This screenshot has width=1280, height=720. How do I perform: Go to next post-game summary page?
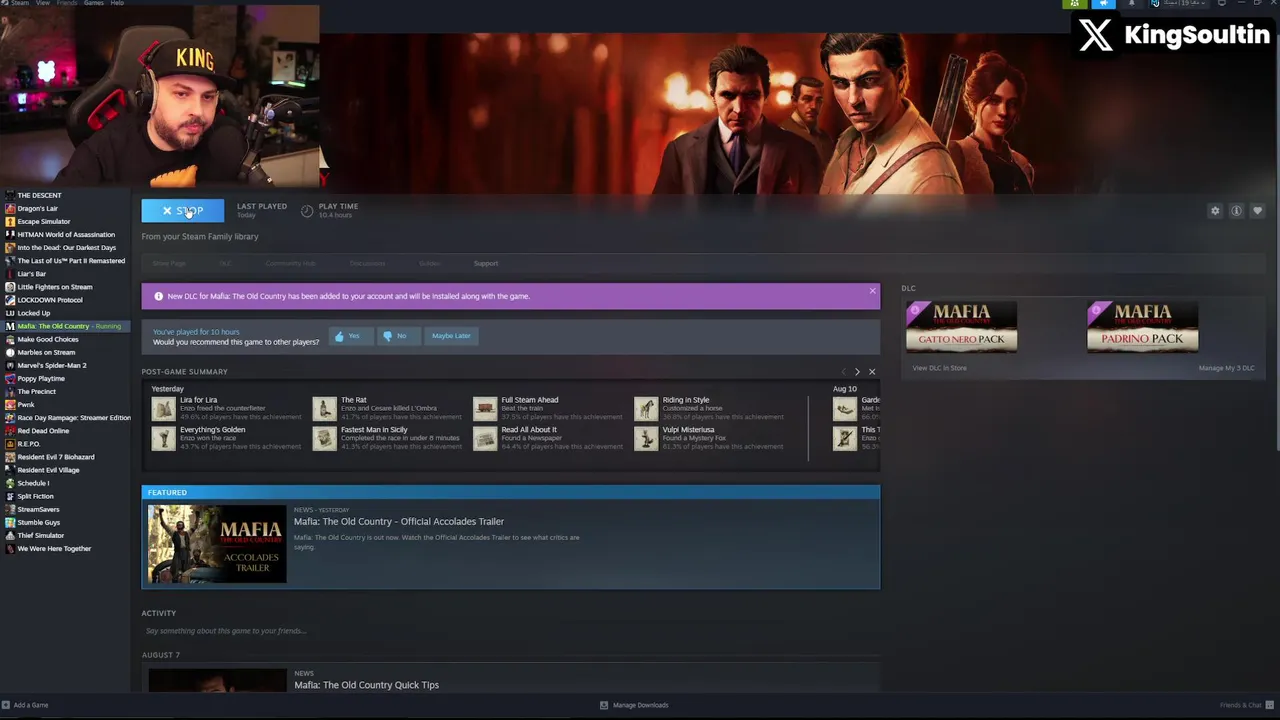point(857,372)
